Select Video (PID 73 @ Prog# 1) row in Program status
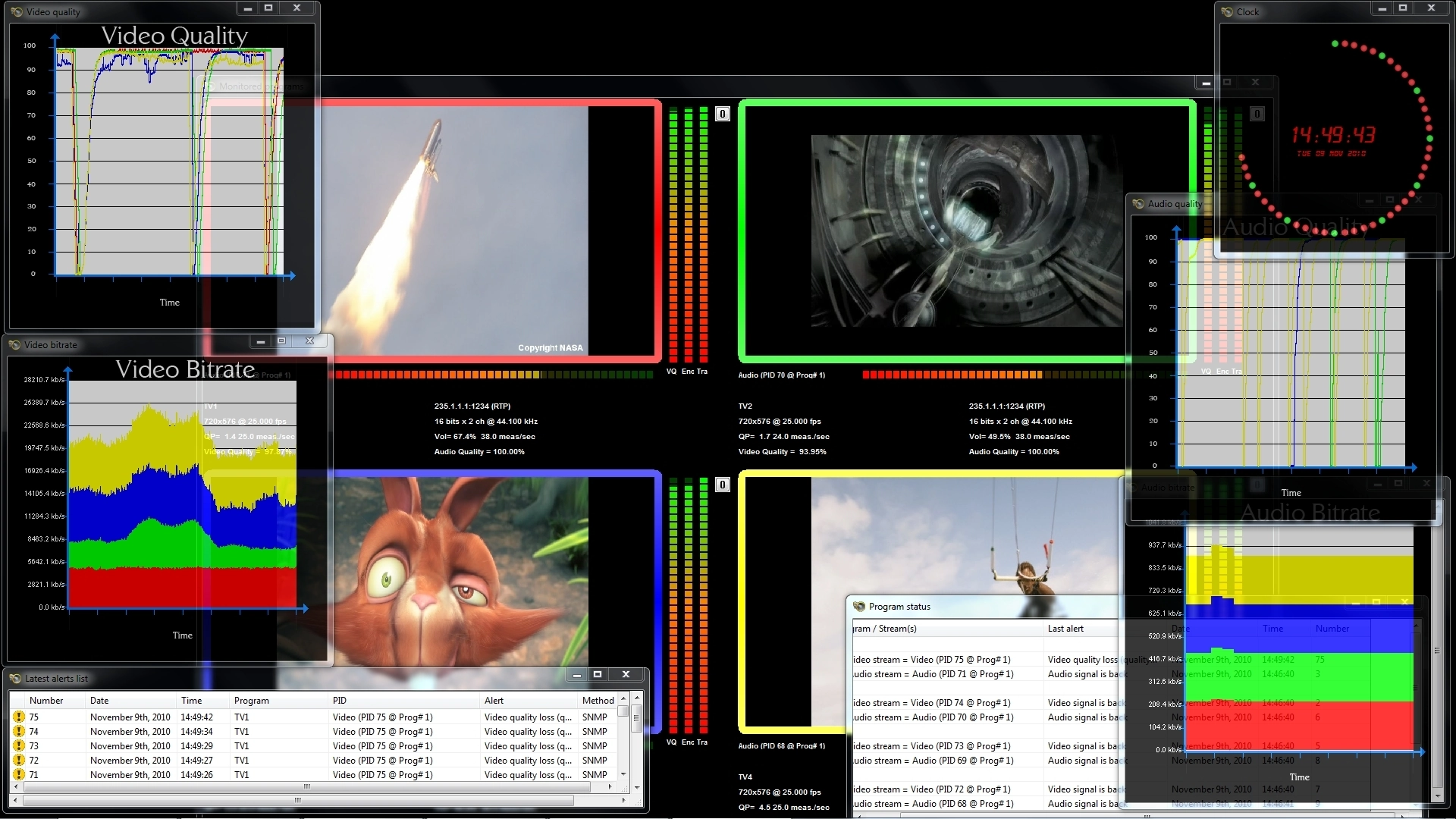This screenshot has height=819, width=1456. click(986, 746)
